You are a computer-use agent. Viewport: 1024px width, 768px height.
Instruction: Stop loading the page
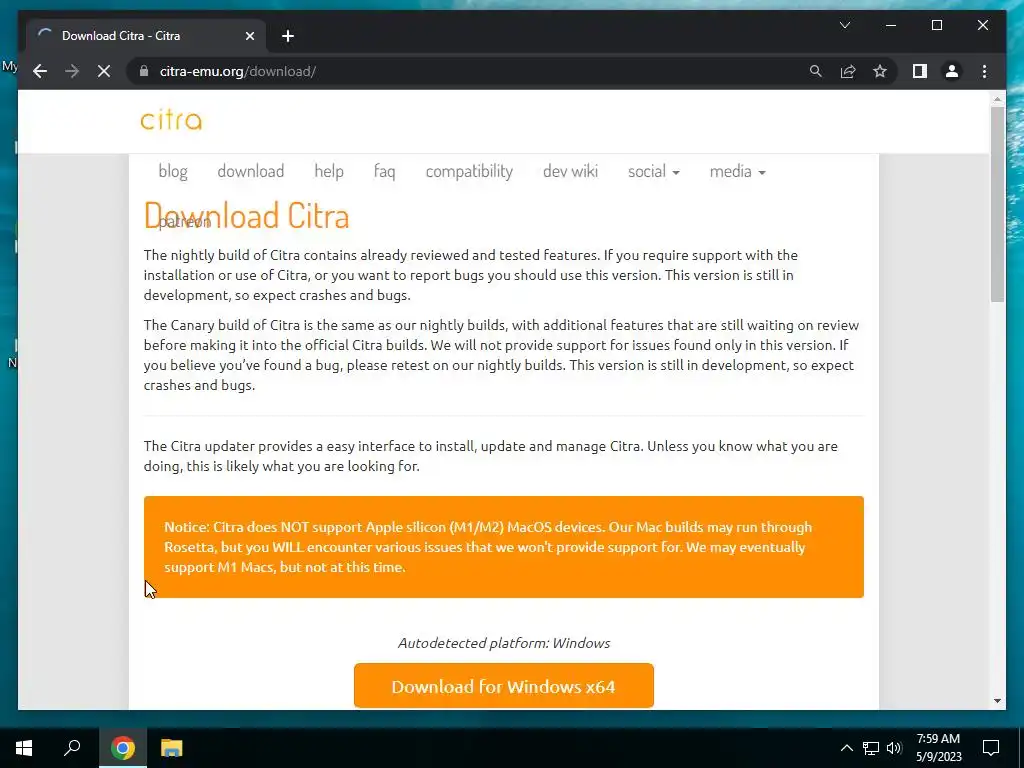[104, 71]
